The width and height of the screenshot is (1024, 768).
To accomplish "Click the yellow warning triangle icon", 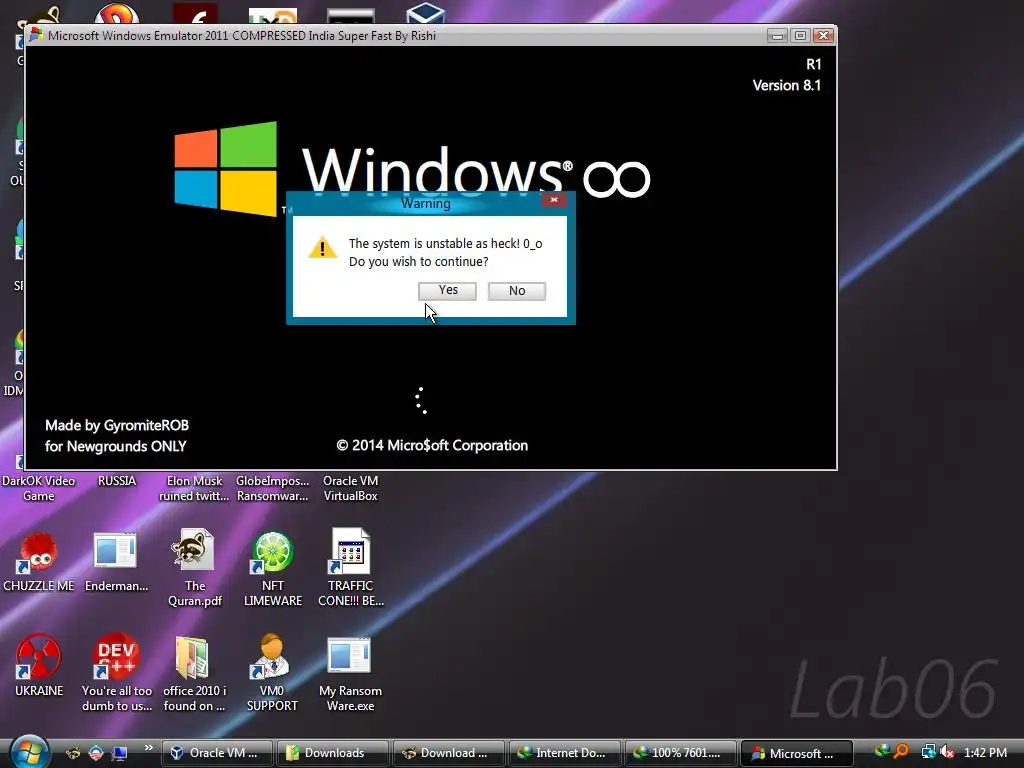I will 322,248.
